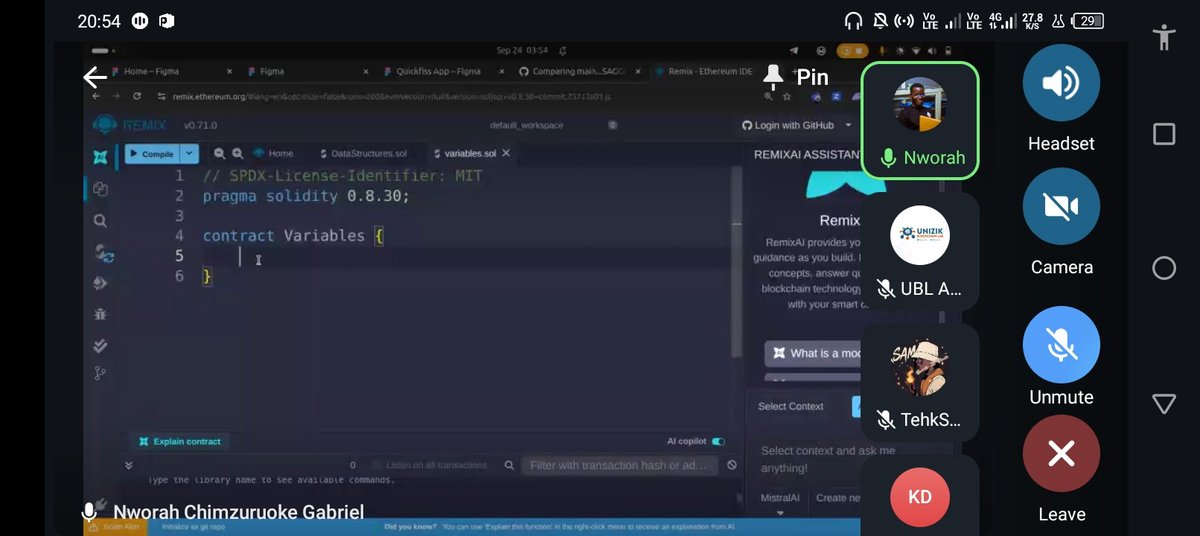The width and height of the screenshot is (1200, 536).
Task: Open File explorer sidebar icon
Action: click(100, 188)
